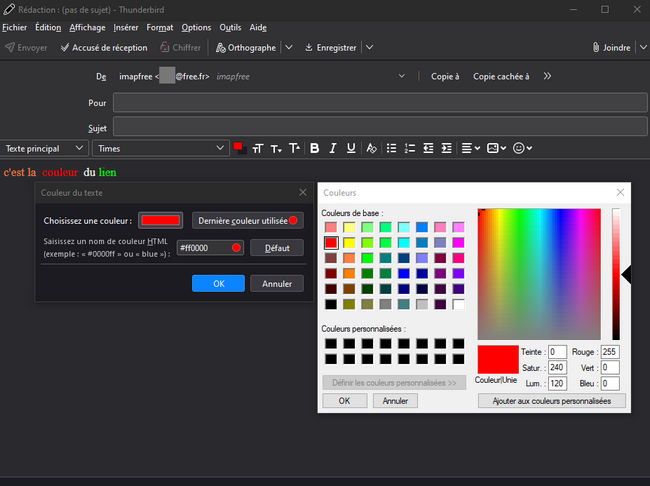This screenshot has width=650, height=486.
Task: Open the Times font family dropdown
Action: (161, 148)
